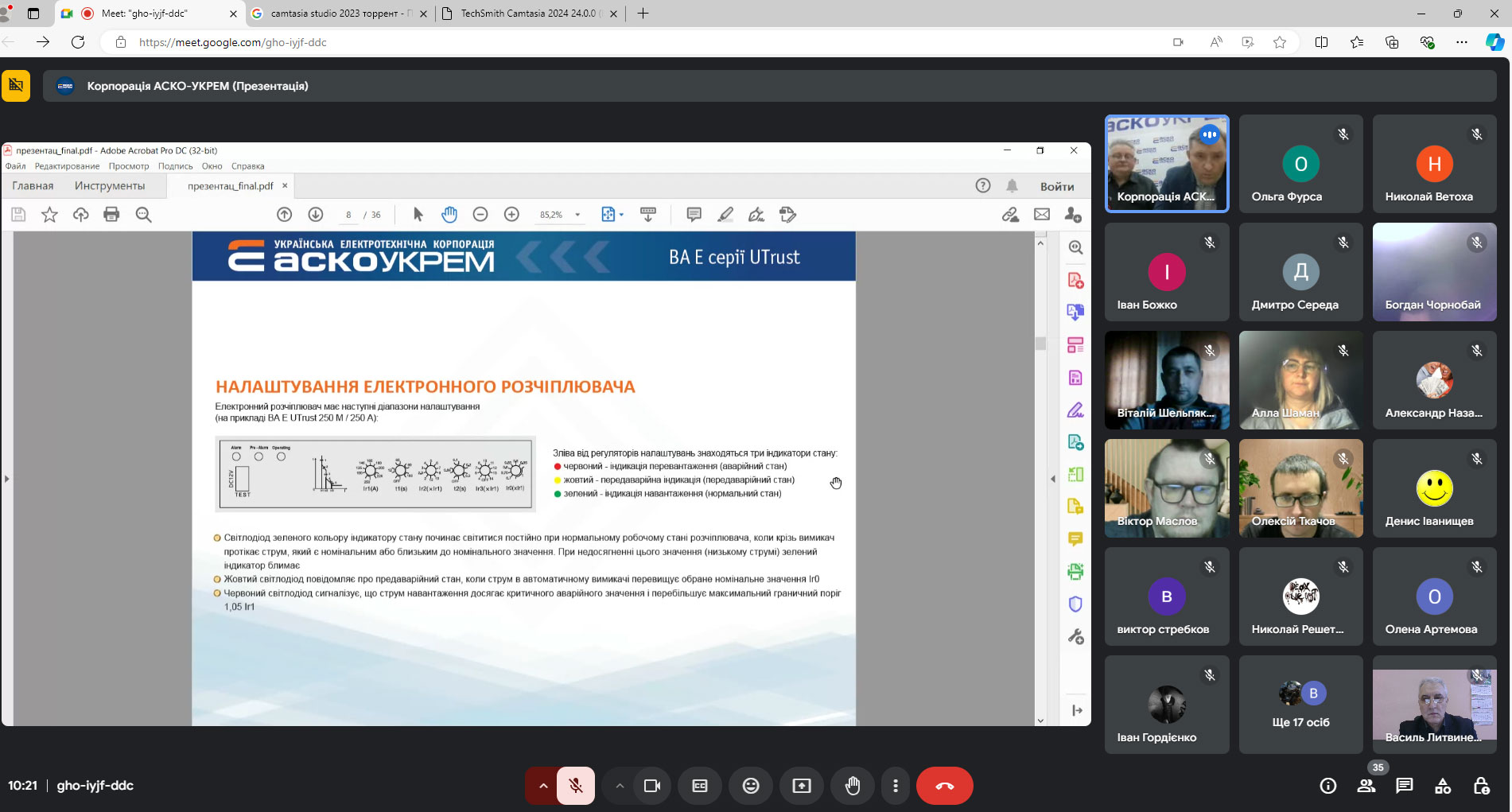This screenshot has width=1512, height=812.
Task: Toggle the bookmark star in Acrobat toolbar
Action: pyautogui.click(x=49, y=215)
